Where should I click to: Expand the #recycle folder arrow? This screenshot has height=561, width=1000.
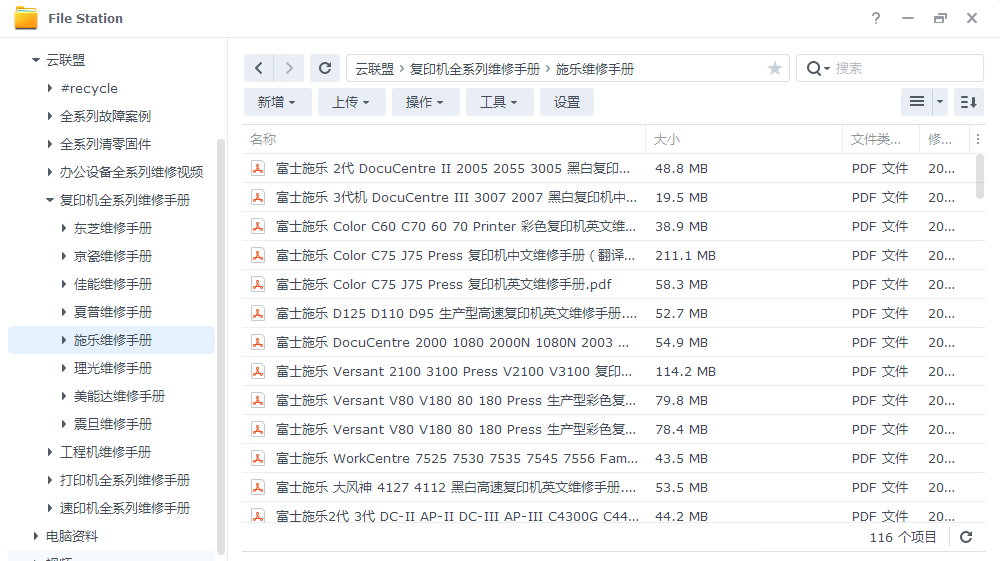click(50, 88)
